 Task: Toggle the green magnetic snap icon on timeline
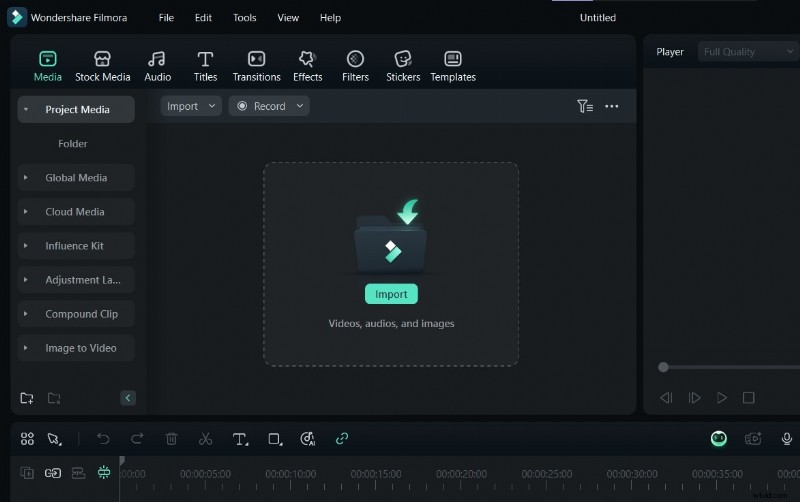click(x=104, y=473)
